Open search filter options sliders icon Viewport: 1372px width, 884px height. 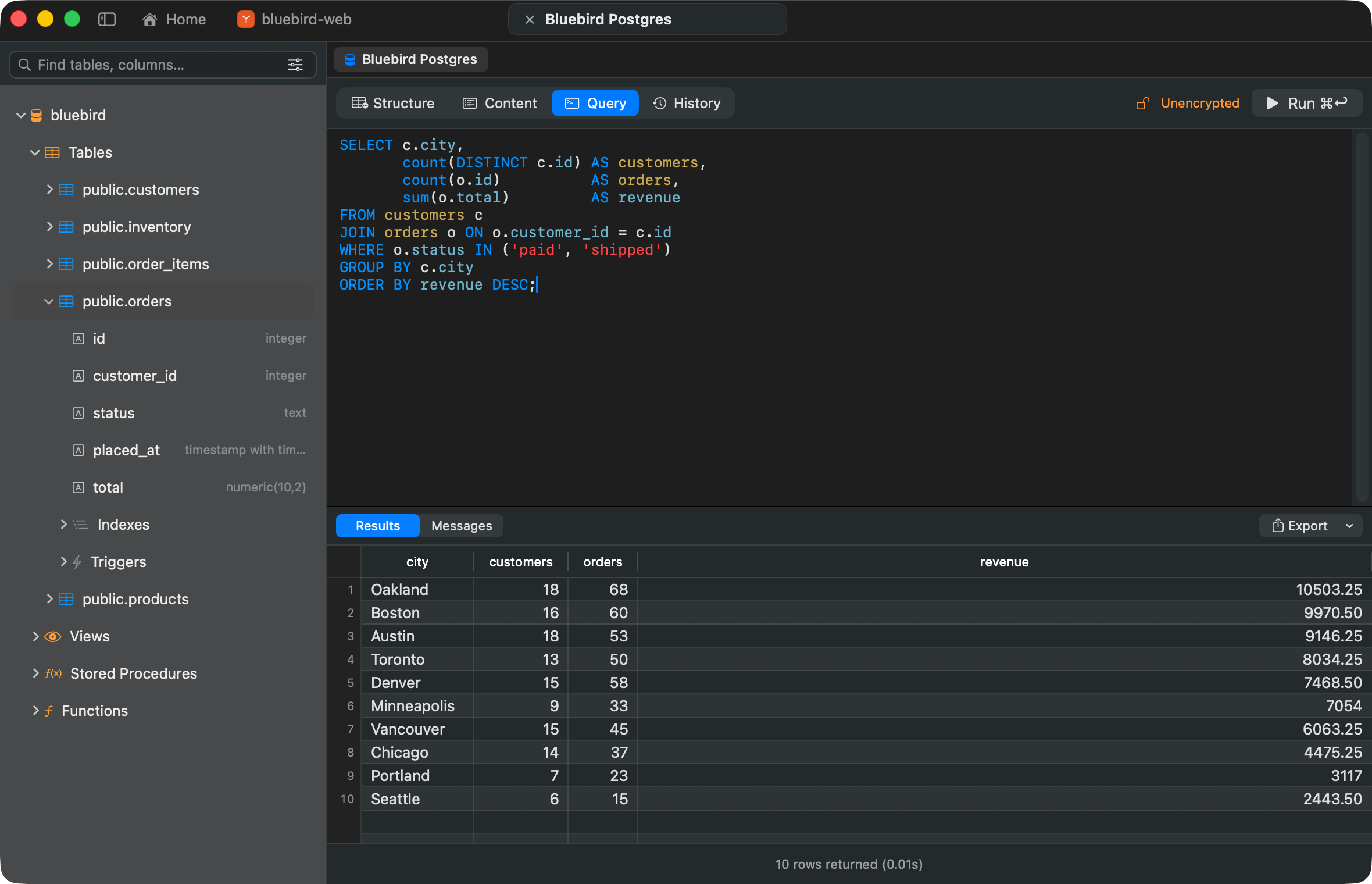tap(295, 65)
